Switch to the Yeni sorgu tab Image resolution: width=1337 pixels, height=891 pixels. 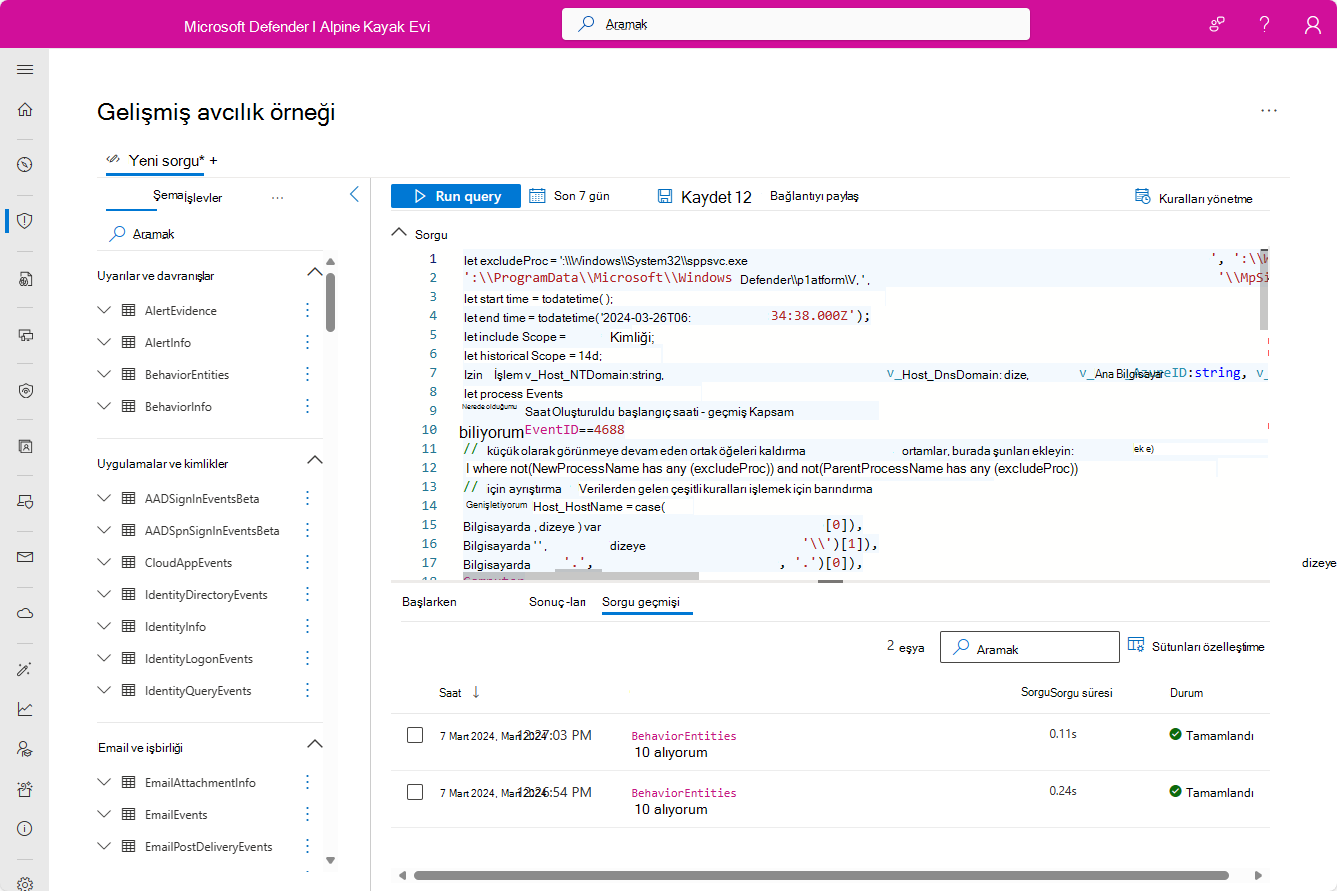155,160
